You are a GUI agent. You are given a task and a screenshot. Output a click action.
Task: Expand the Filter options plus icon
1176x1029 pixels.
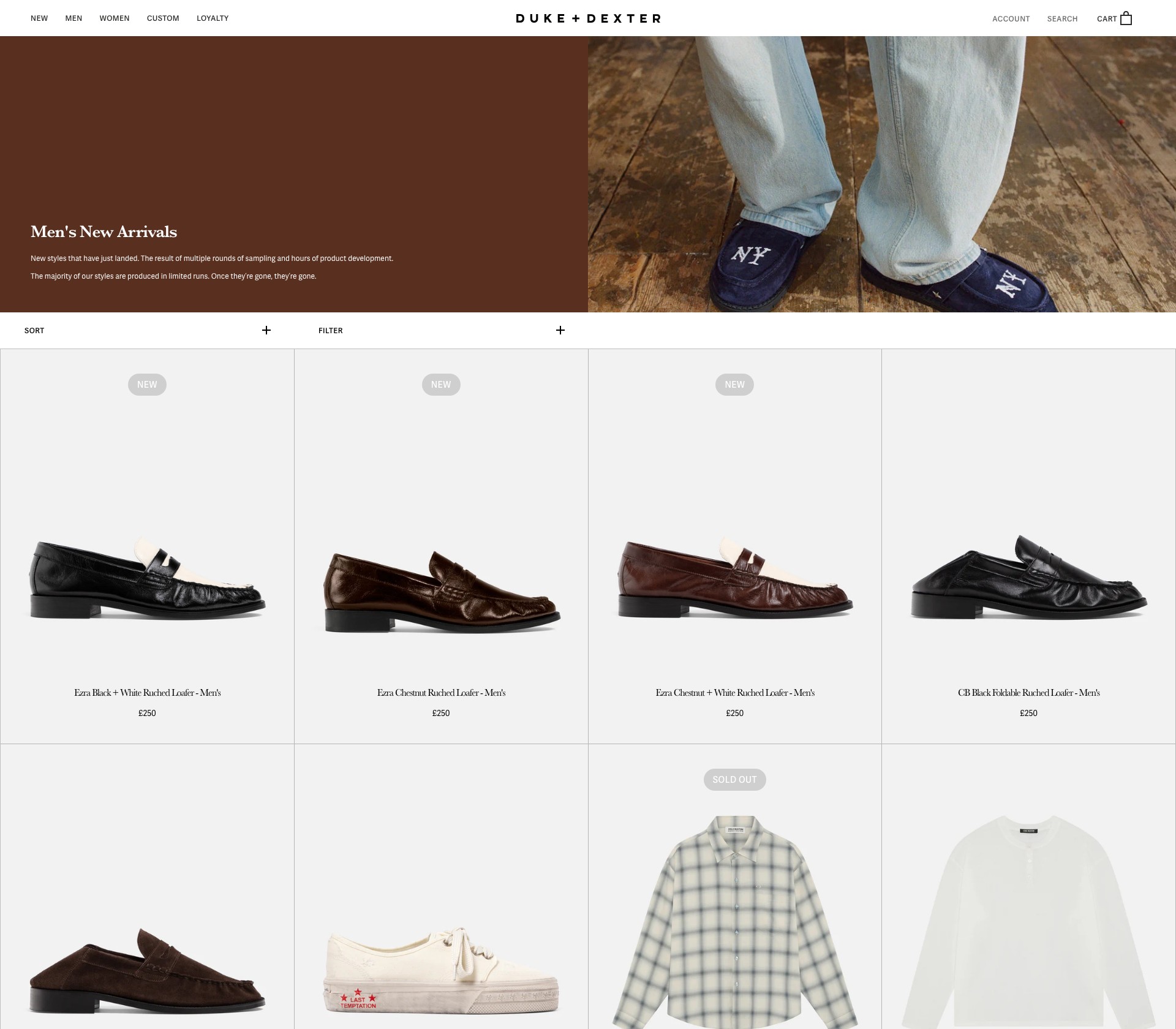click(x=560, y=330)
